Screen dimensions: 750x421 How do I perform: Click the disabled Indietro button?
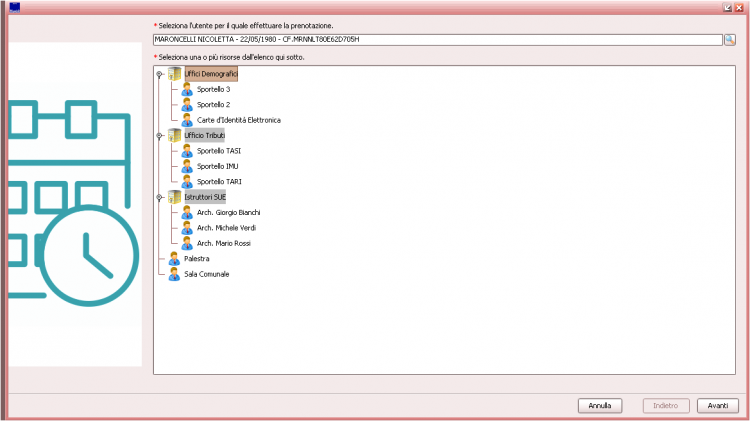pyautogui.click(x=666, y=406)
